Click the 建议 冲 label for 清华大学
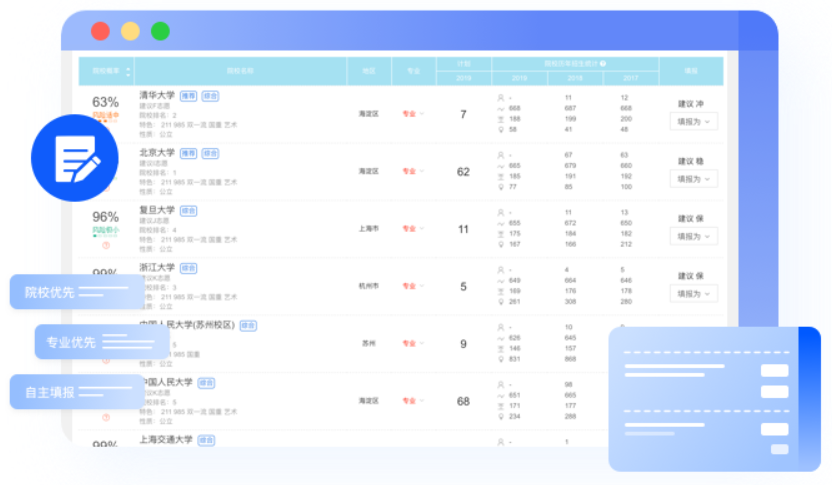This screenshot has height=485, width=832. (691, 103)
